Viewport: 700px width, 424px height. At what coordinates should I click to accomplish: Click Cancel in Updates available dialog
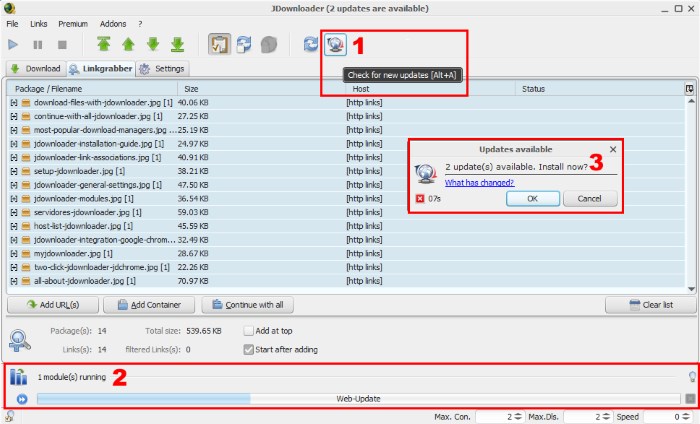[x=590, y=199]
